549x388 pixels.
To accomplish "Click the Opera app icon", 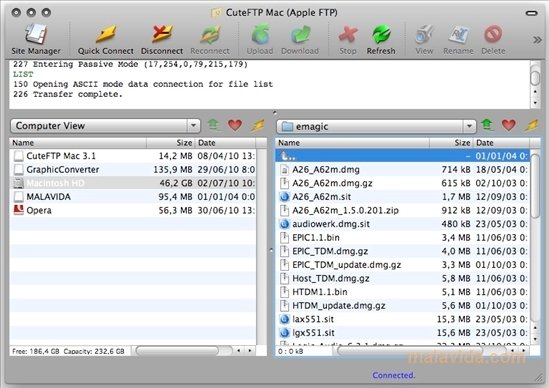I will pyautogui.click(x=18, y=210).
